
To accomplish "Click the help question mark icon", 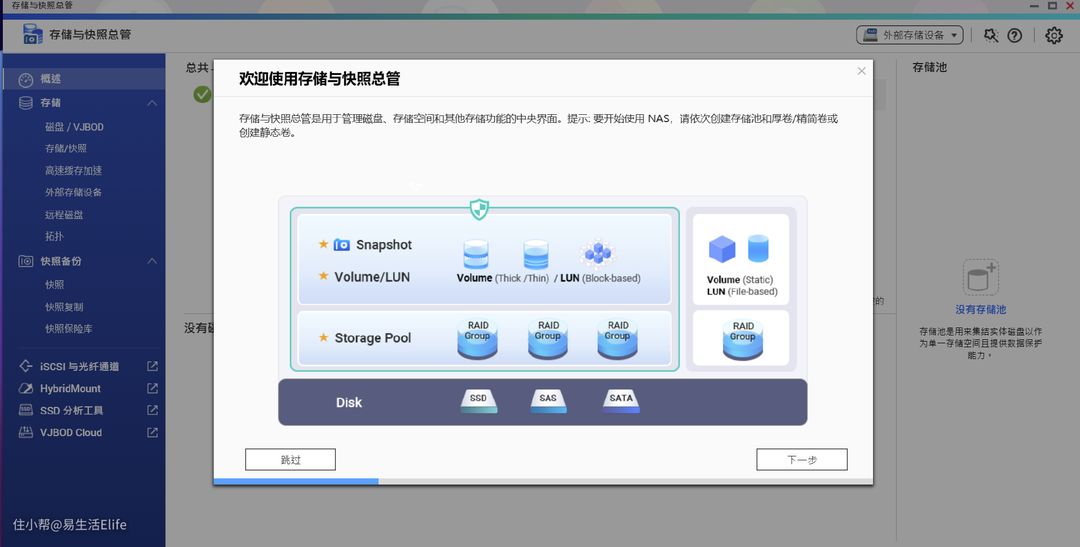I will click(x=1015, y=35).
